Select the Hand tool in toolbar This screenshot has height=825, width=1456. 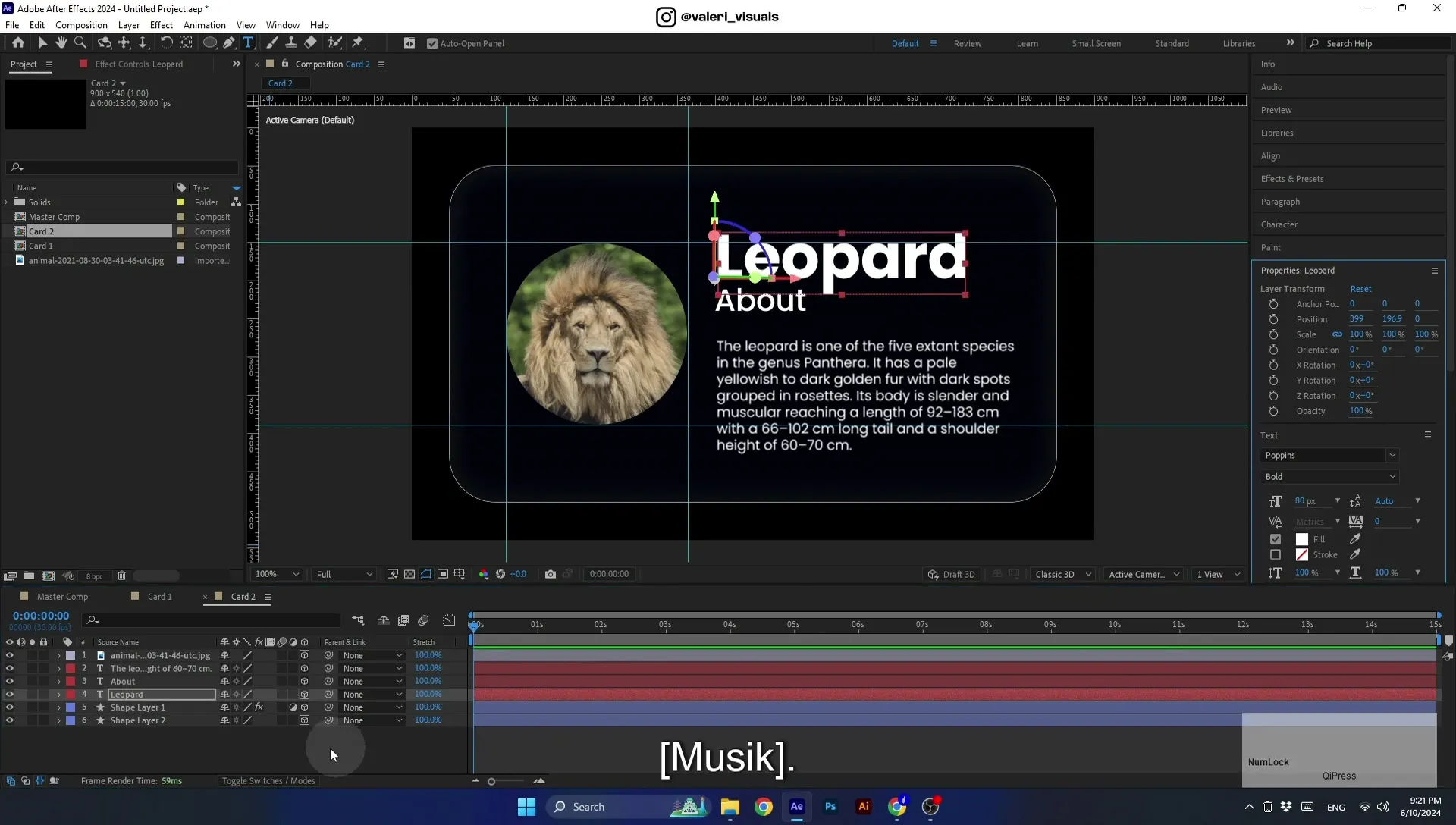pos(61,43)
